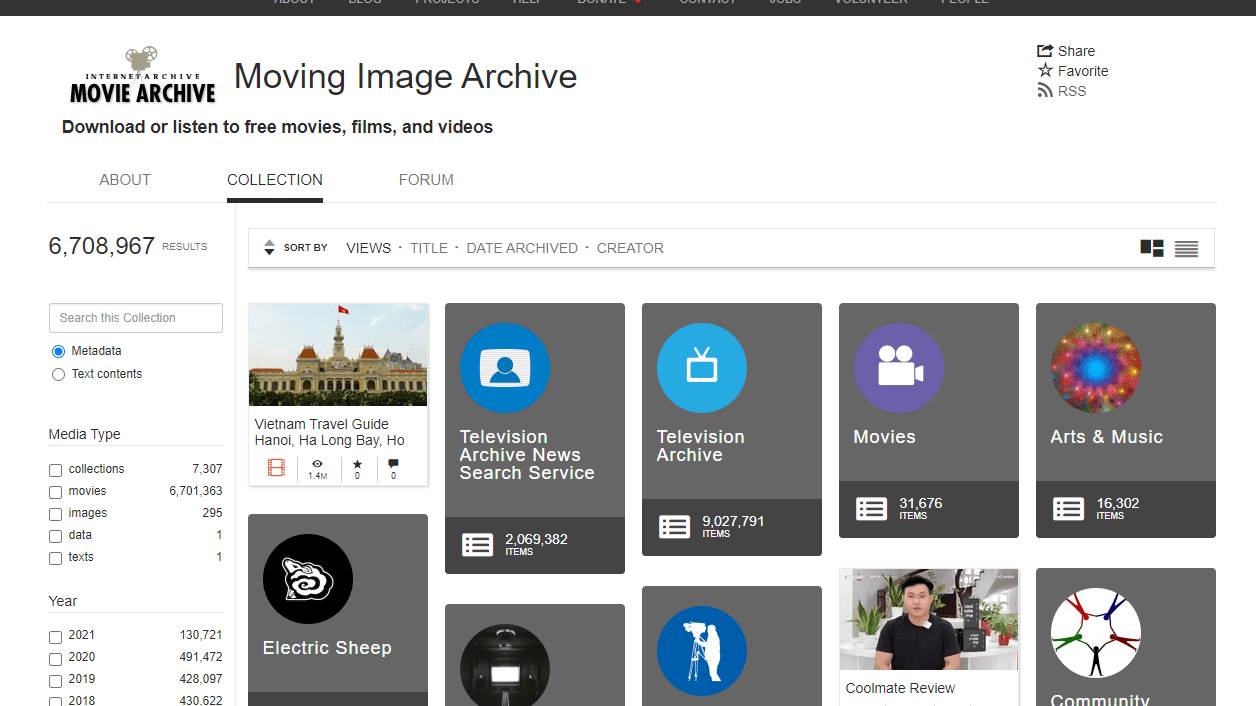The width and height of the screenshot is (1256, 706).
Task: Open the Television Archive collection title
Action: coord(701,446)
